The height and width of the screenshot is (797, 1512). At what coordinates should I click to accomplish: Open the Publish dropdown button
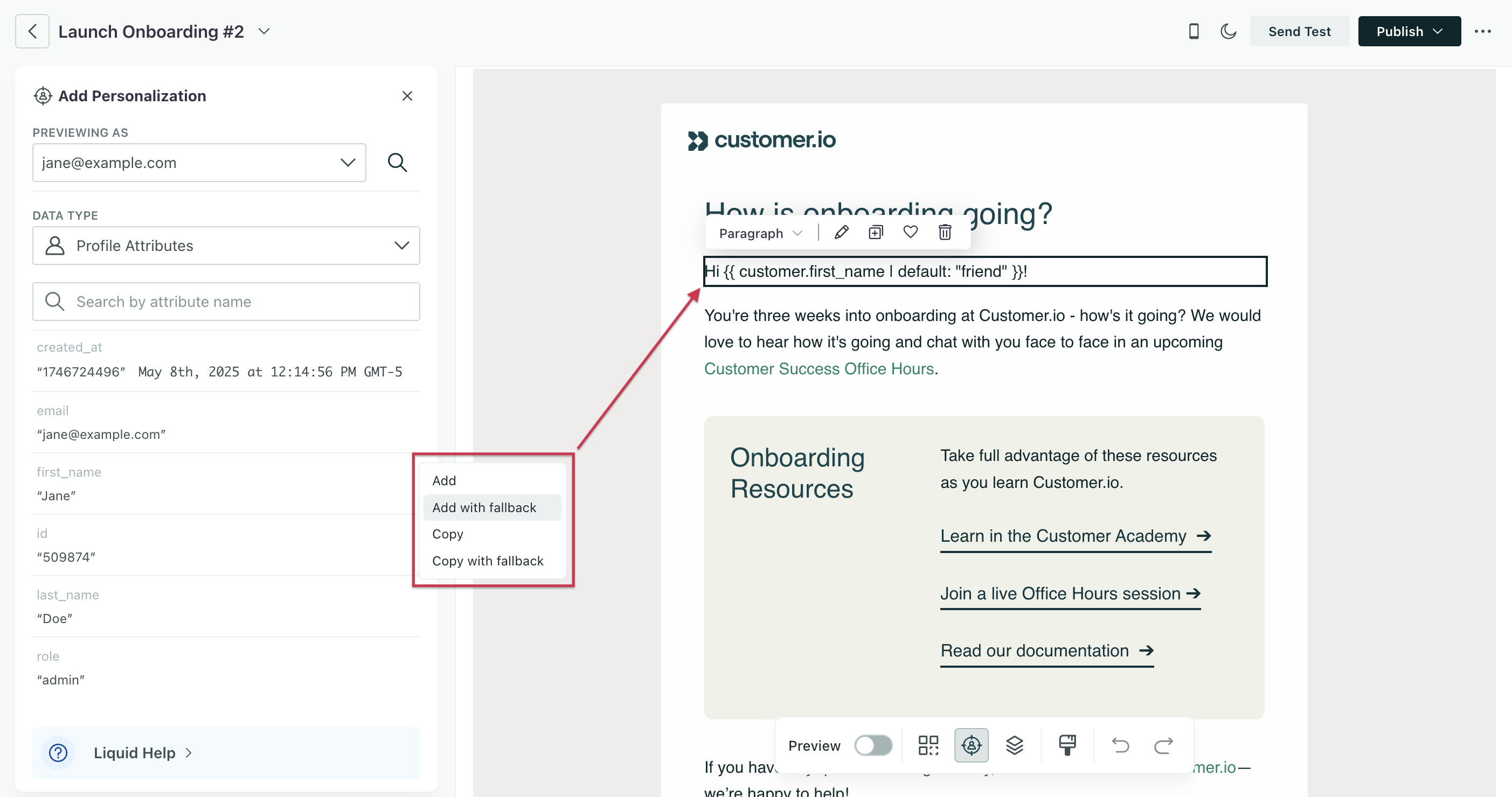tap(1409, 31)
